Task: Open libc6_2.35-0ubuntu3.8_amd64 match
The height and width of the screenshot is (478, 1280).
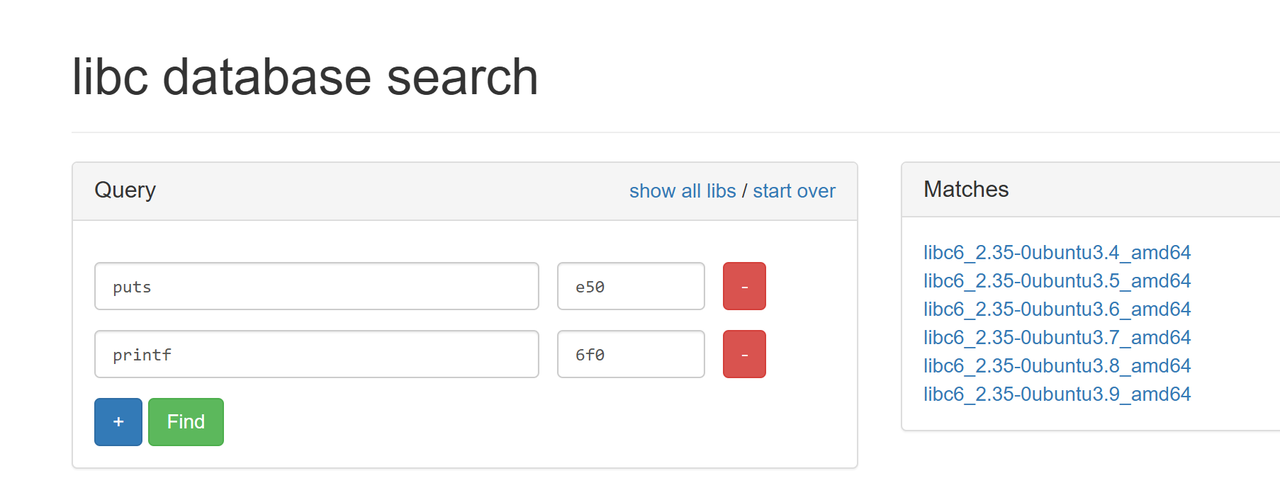Action: (1057, 366)
